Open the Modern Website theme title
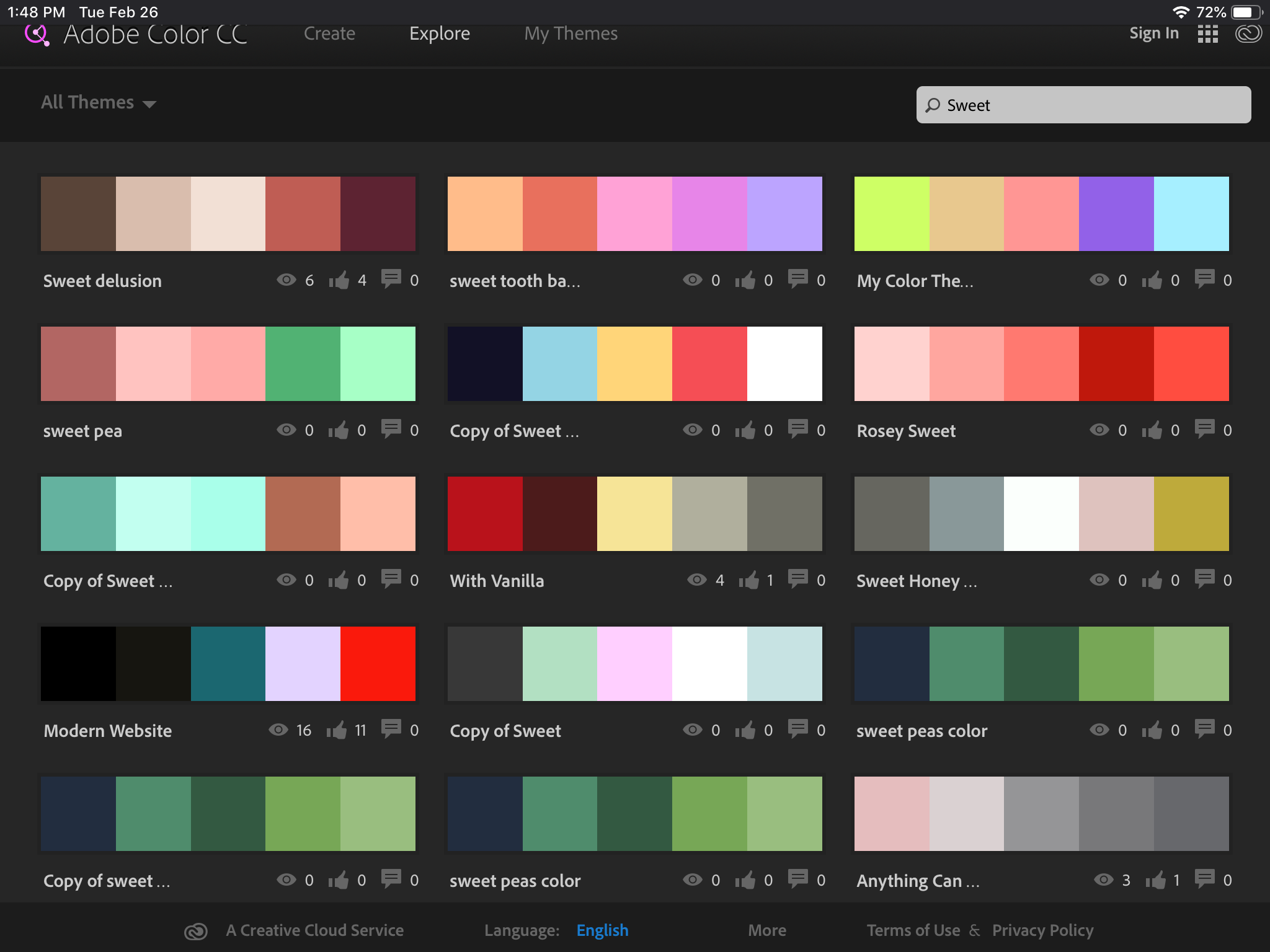 pos(108,731)
